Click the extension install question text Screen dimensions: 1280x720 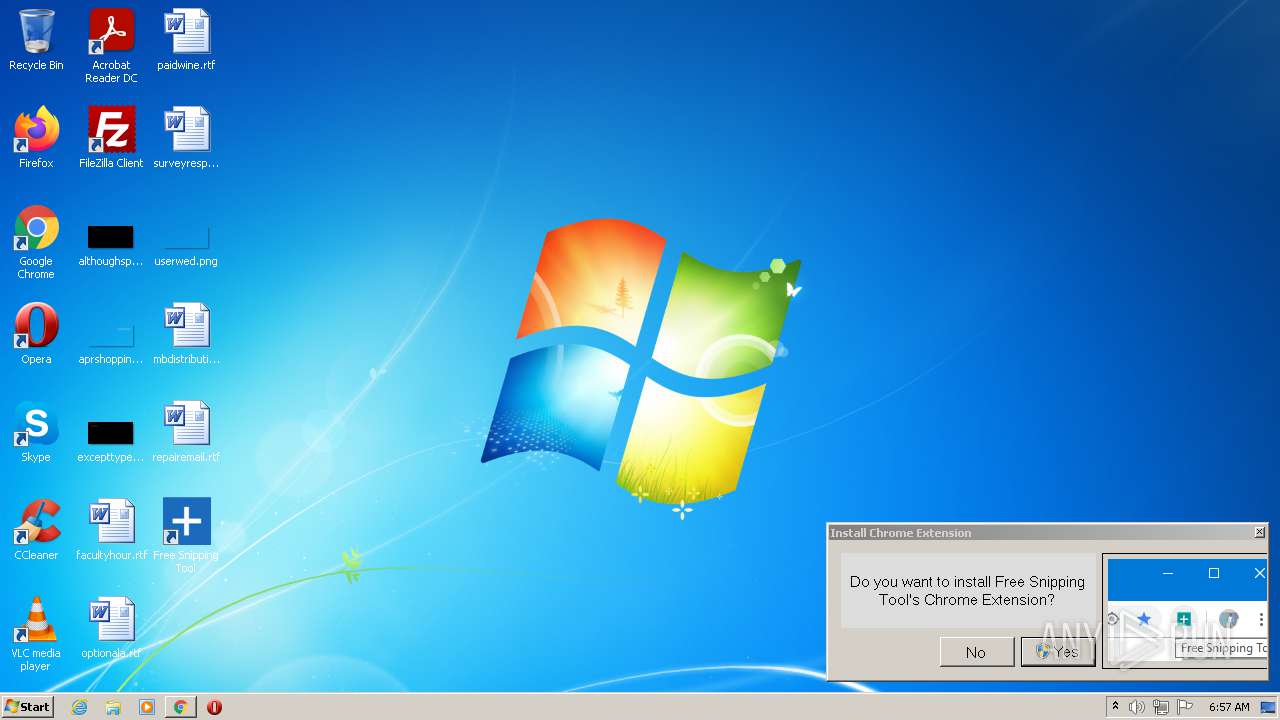(967, 590)
